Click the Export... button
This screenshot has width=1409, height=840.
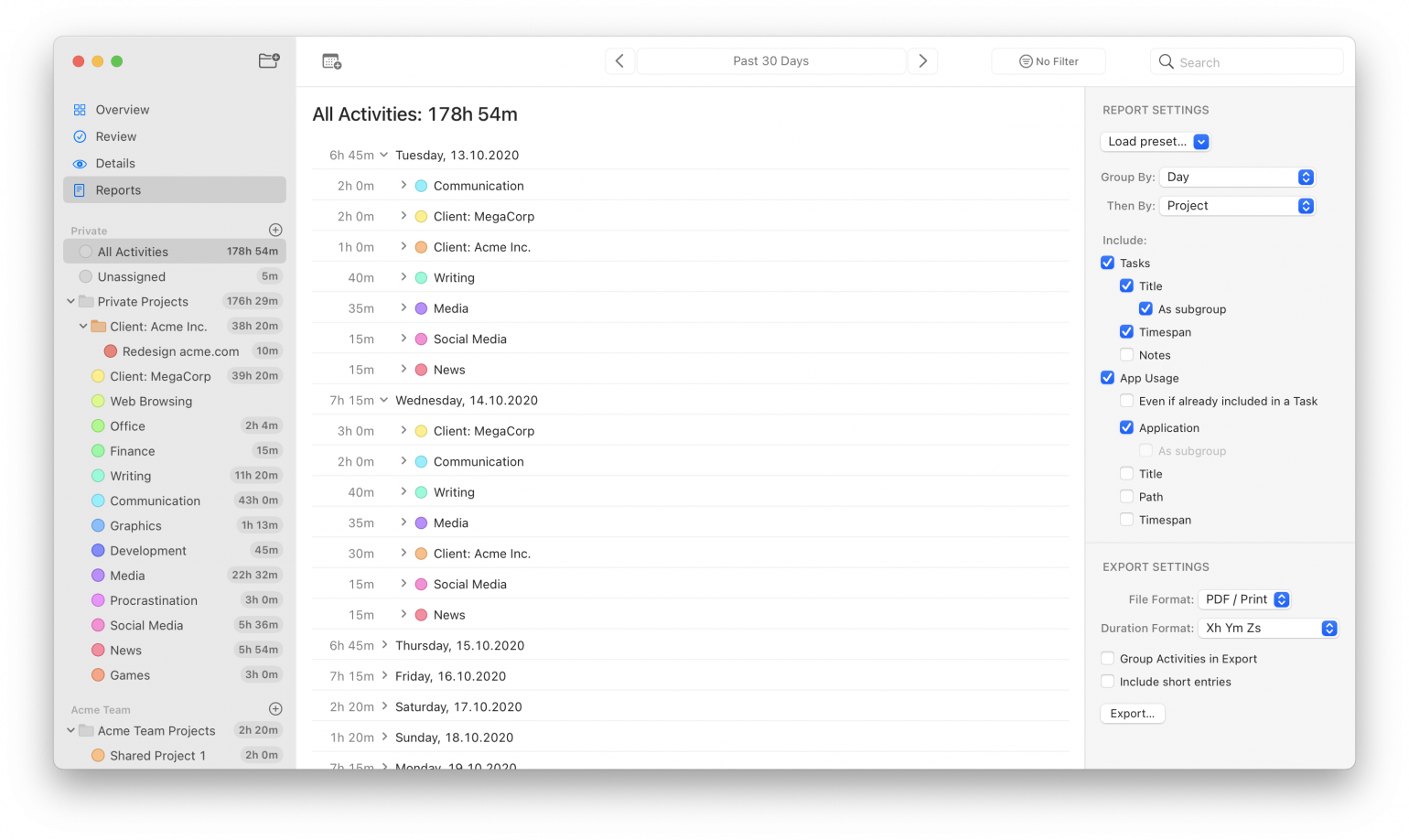tap(1132, 713)
